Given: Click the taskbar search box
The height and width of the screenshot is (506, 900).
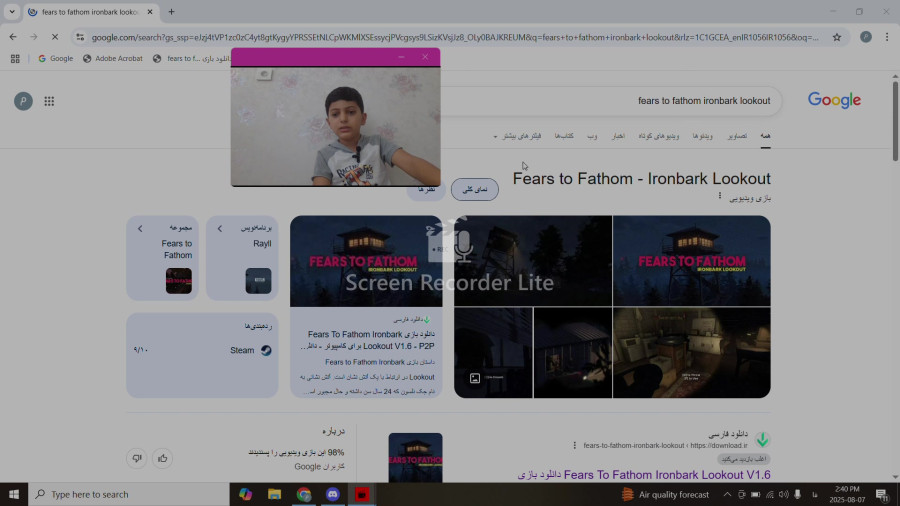Looking at the screenshot, I should pyautogui.click(x=129, y=494).
